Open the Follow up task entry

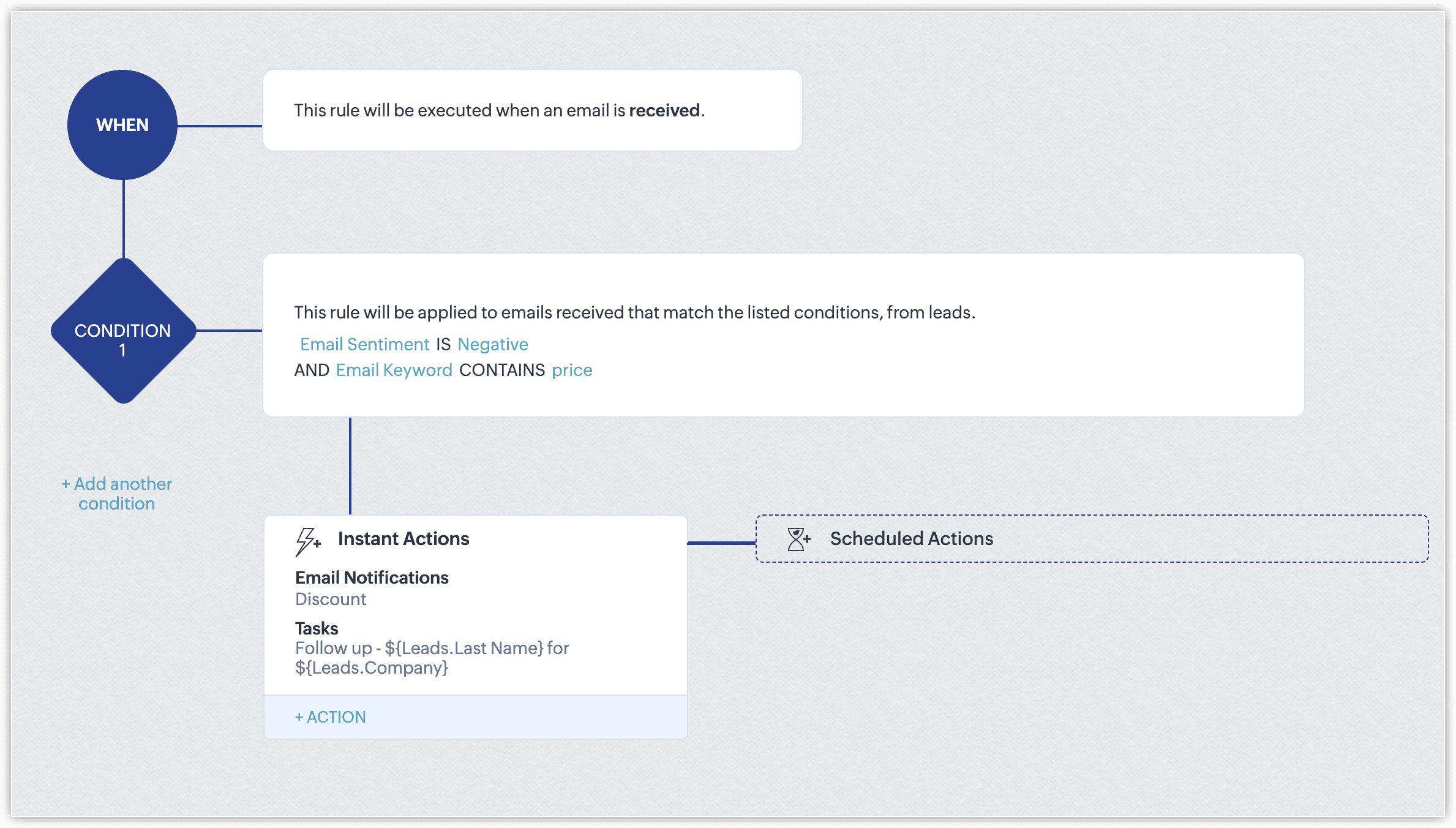tap(432, 657)
